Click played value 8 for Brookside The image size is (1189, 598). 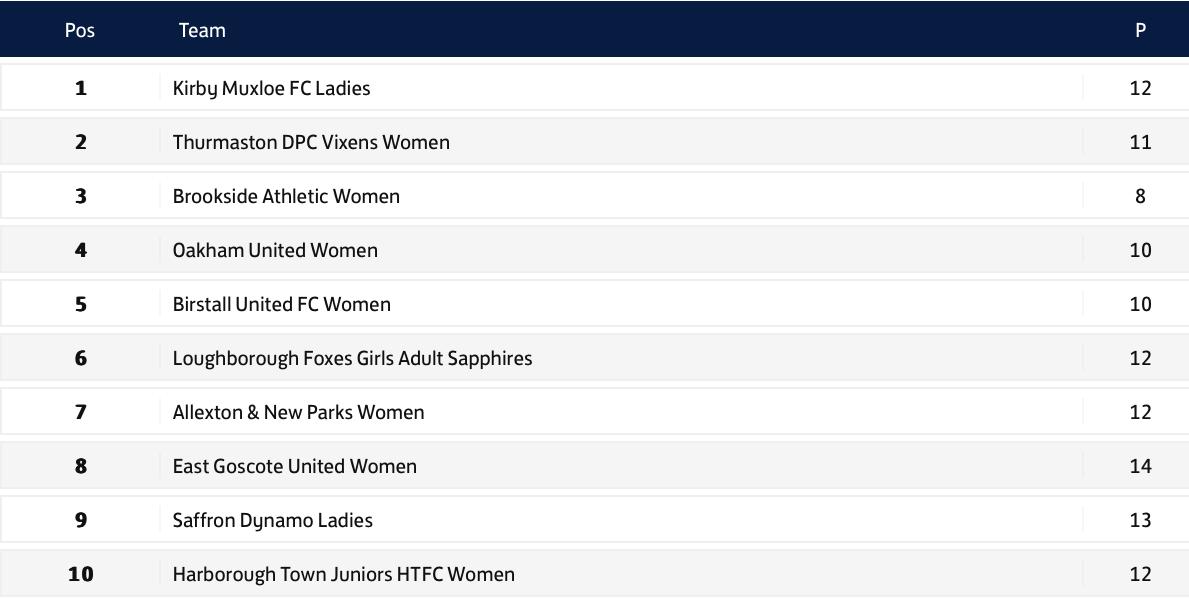click(1140, 196)
